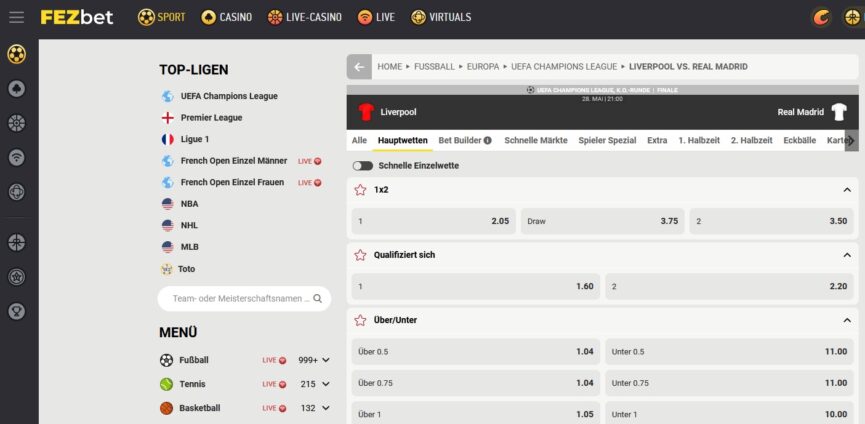Favorite the Über/Unter market star

tap(360, 320)
